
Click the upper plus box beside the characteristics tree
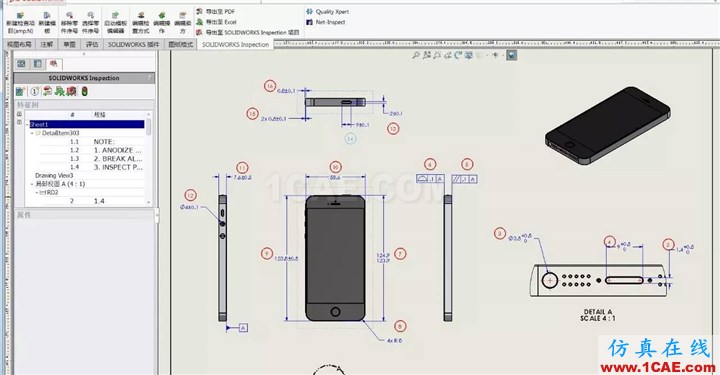point(19,114)
